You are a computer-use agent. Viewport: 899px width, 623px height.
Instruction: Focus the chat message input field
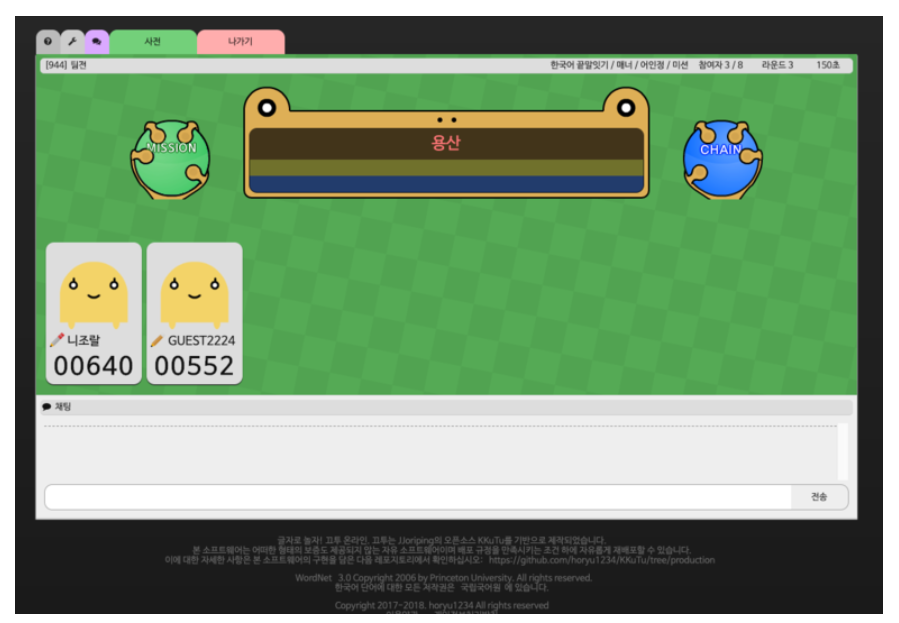click(418, 497)
